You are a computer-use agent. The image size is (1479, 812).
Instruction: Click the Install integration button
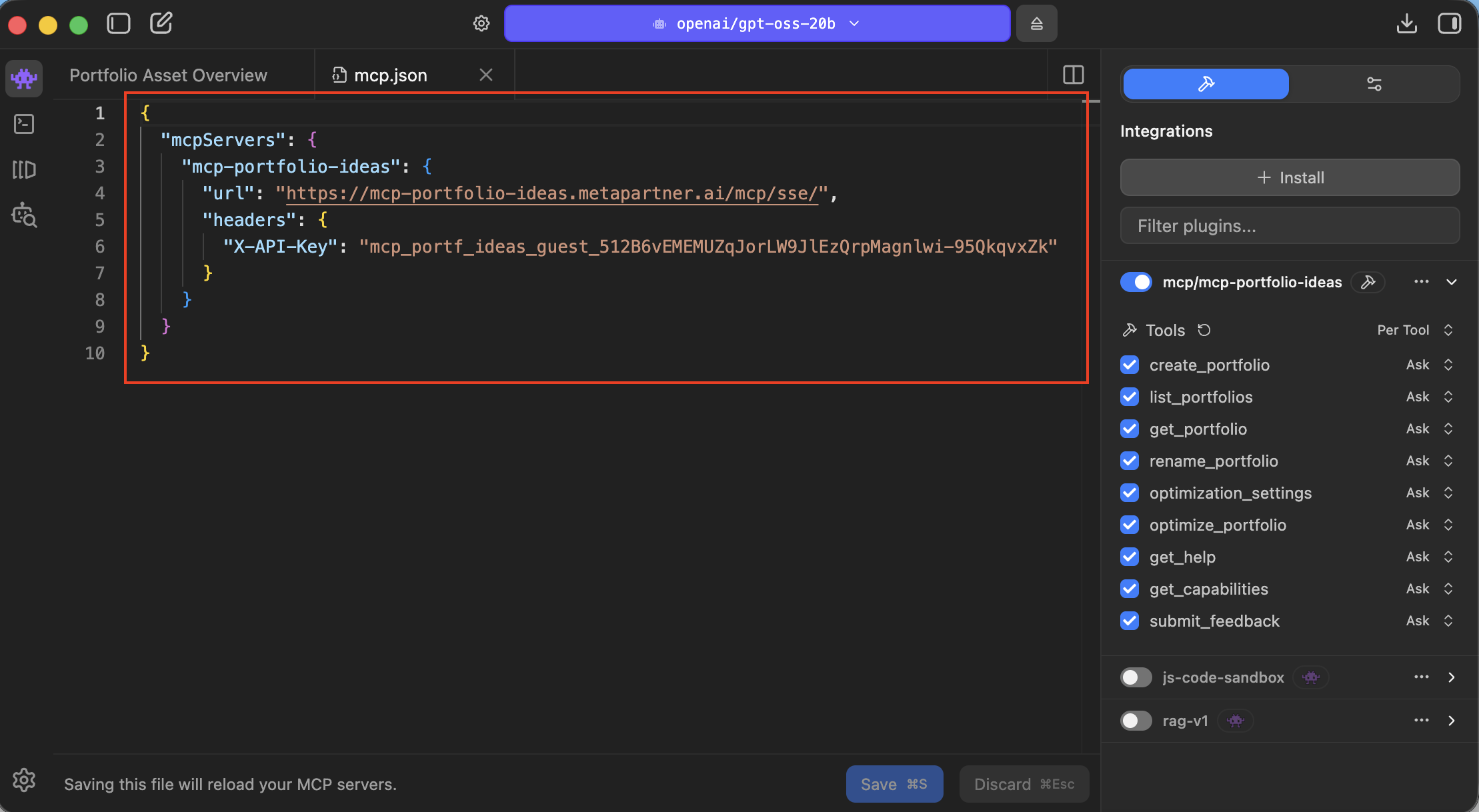coord(1290,177)
